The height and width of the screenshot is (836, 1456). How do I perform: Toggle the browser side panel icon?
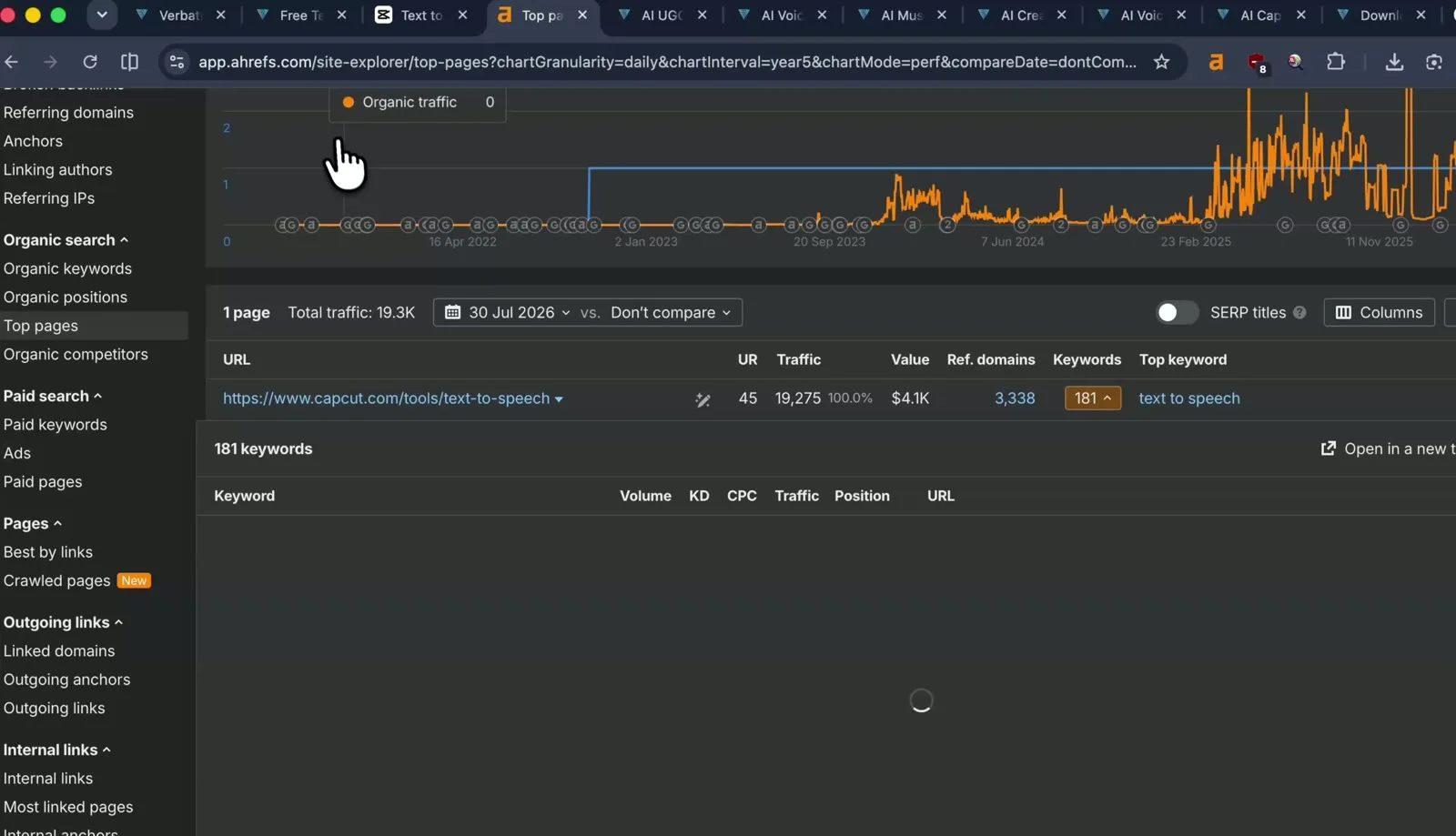(129, 62)
